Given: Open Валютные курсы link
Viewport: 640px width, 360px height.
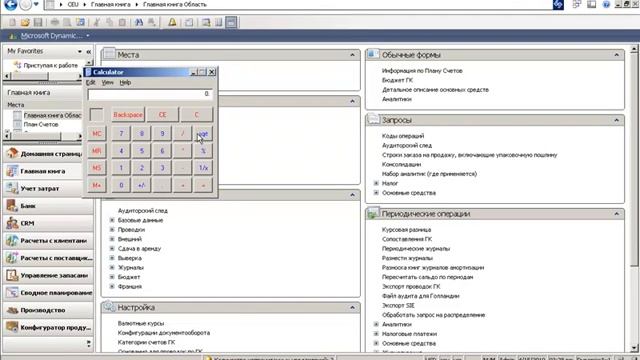Looking at the screenshot, I should pyautogui.click(x=141, y=323).
